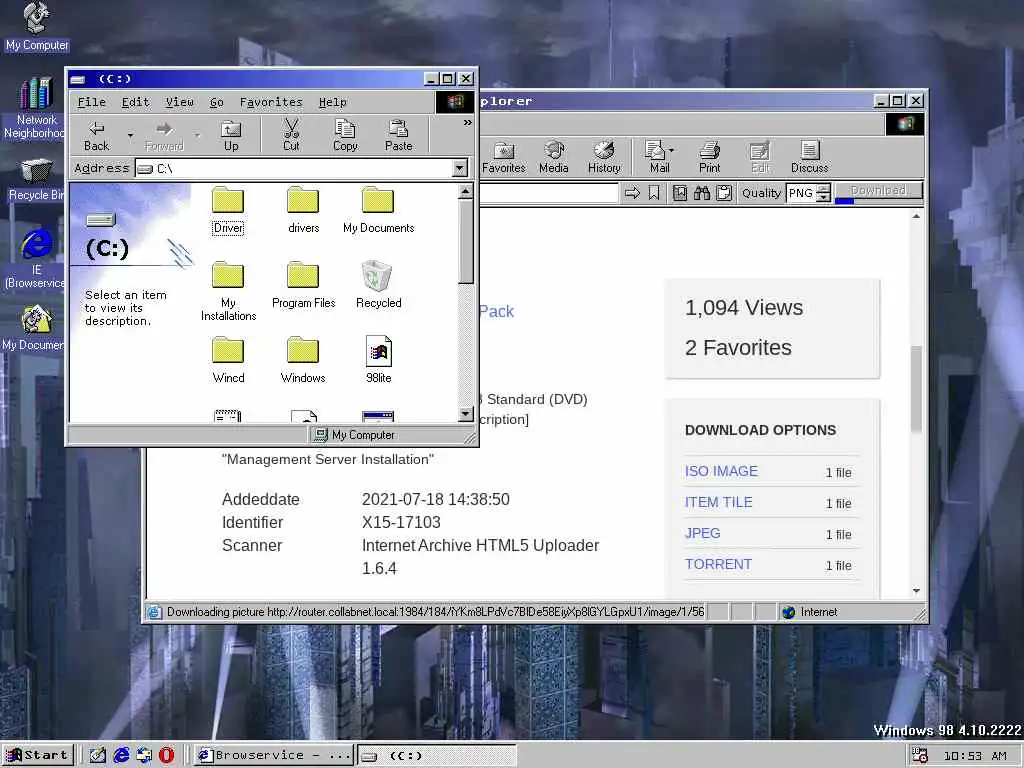Select the Driver folder
Viewport: 1024px width, 768px height.
click(x=228, y=210)
